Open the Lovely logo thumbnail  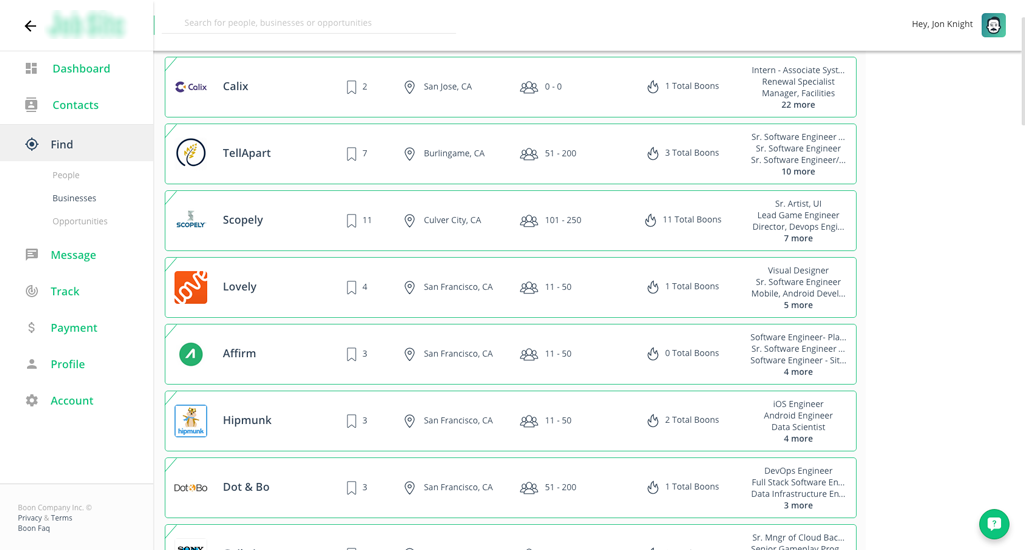[191, 287]
